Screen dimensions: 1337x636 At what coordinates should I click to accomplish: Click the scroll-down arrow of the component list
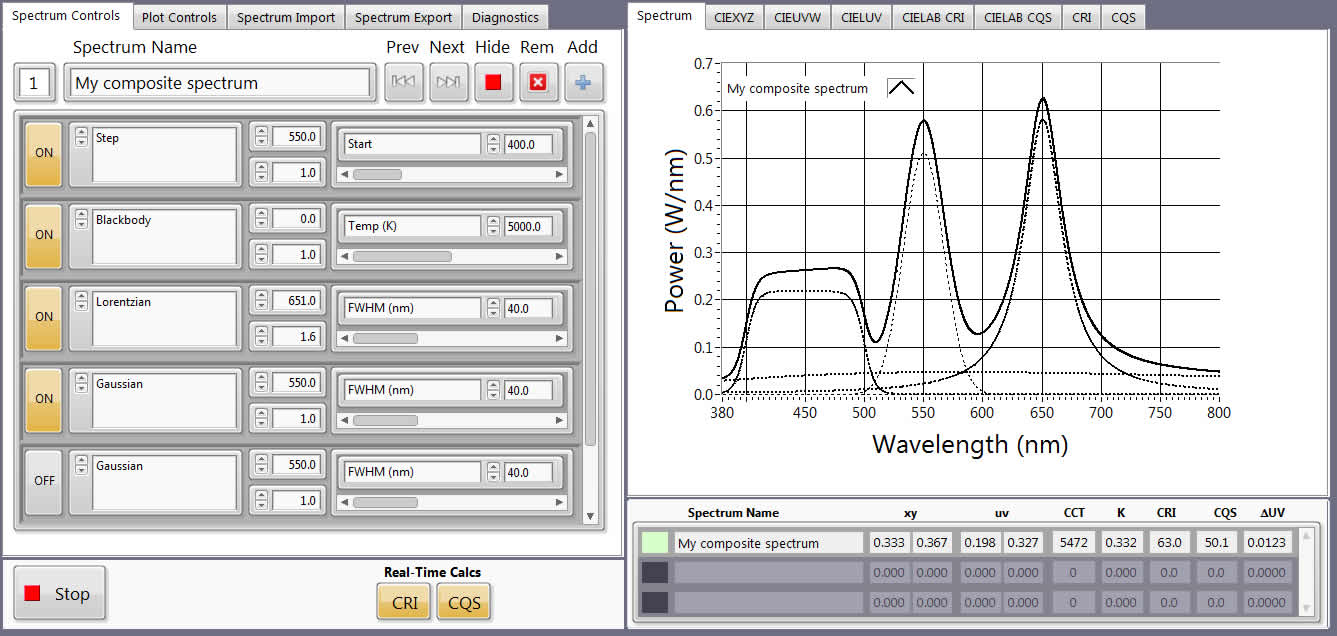(590, 517)
